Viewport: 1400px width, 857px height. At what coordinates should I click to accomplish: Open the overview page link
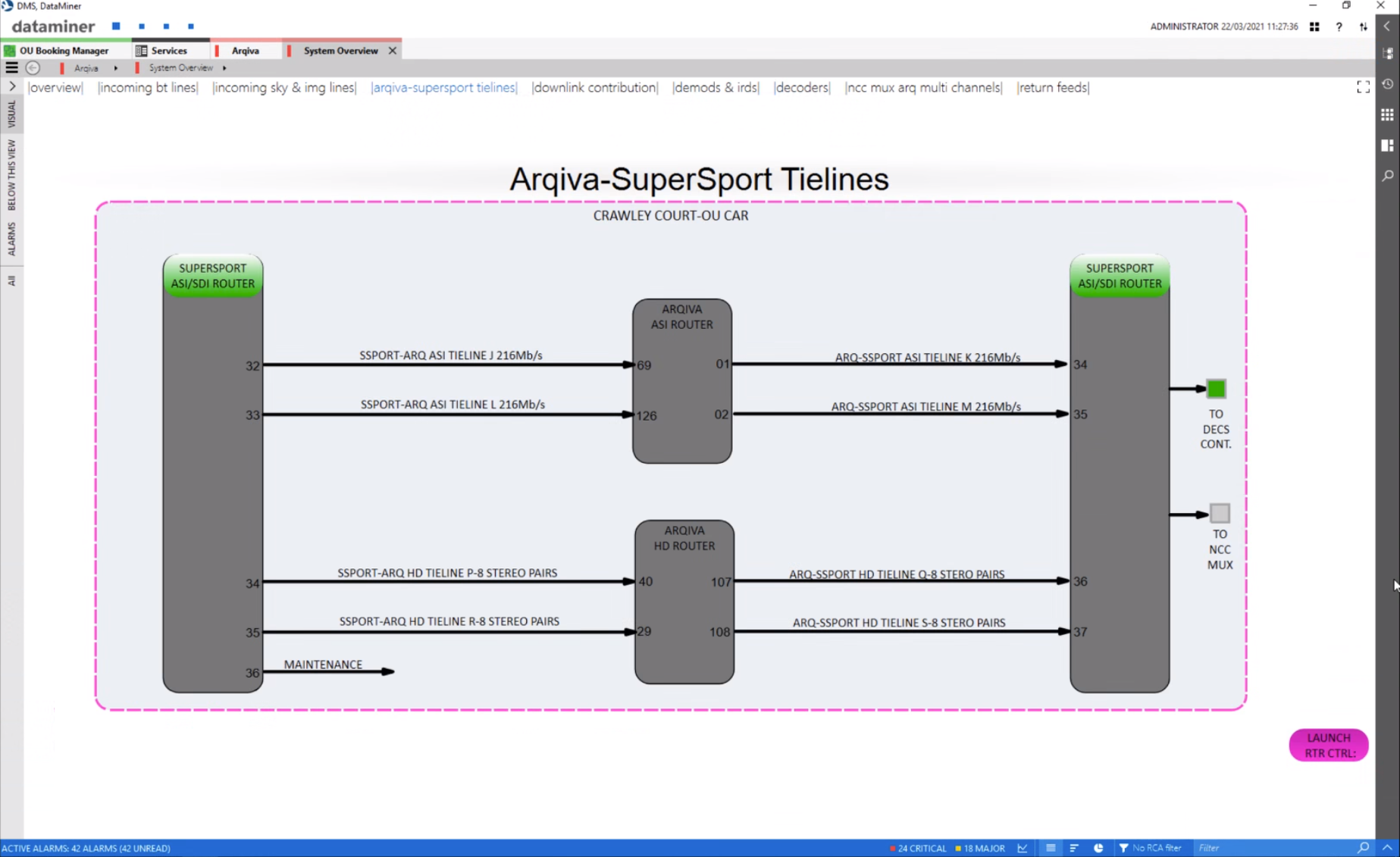tap(55, 87)
